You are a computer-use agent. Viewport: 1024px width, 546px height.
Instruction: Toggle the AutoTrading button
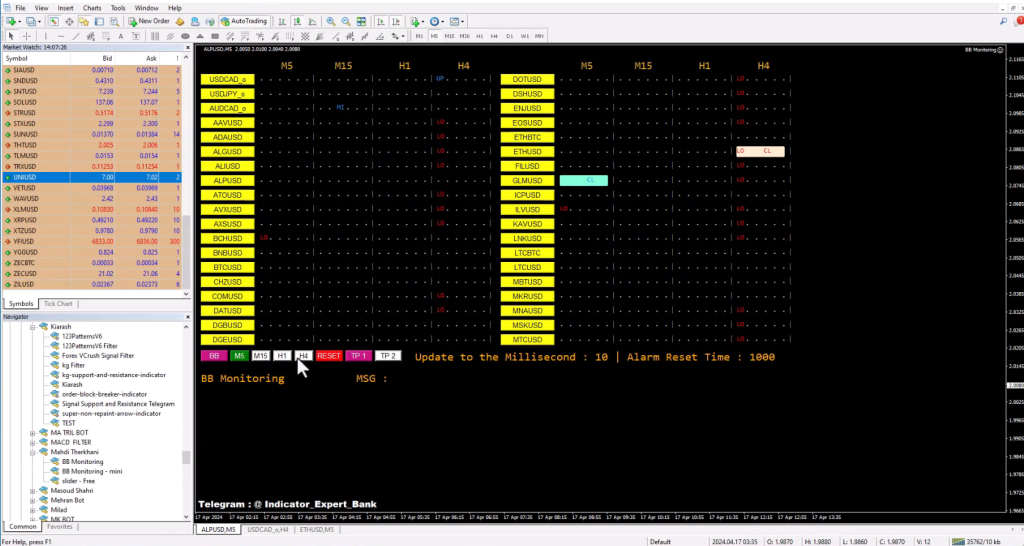tap(244, 22)
